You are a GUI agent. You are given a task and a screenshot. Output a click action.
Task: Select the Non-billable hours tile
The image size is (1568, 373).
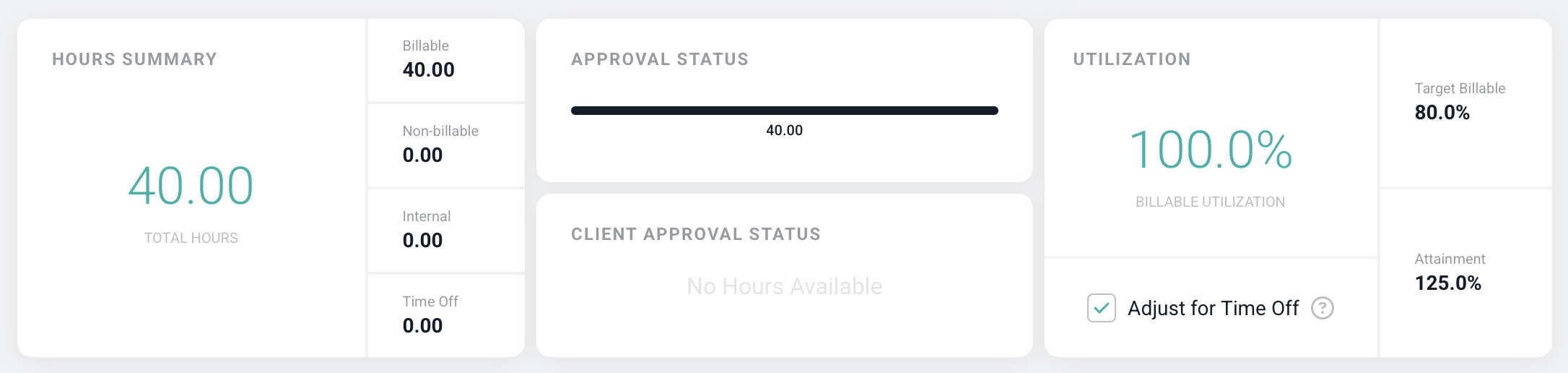446,145
